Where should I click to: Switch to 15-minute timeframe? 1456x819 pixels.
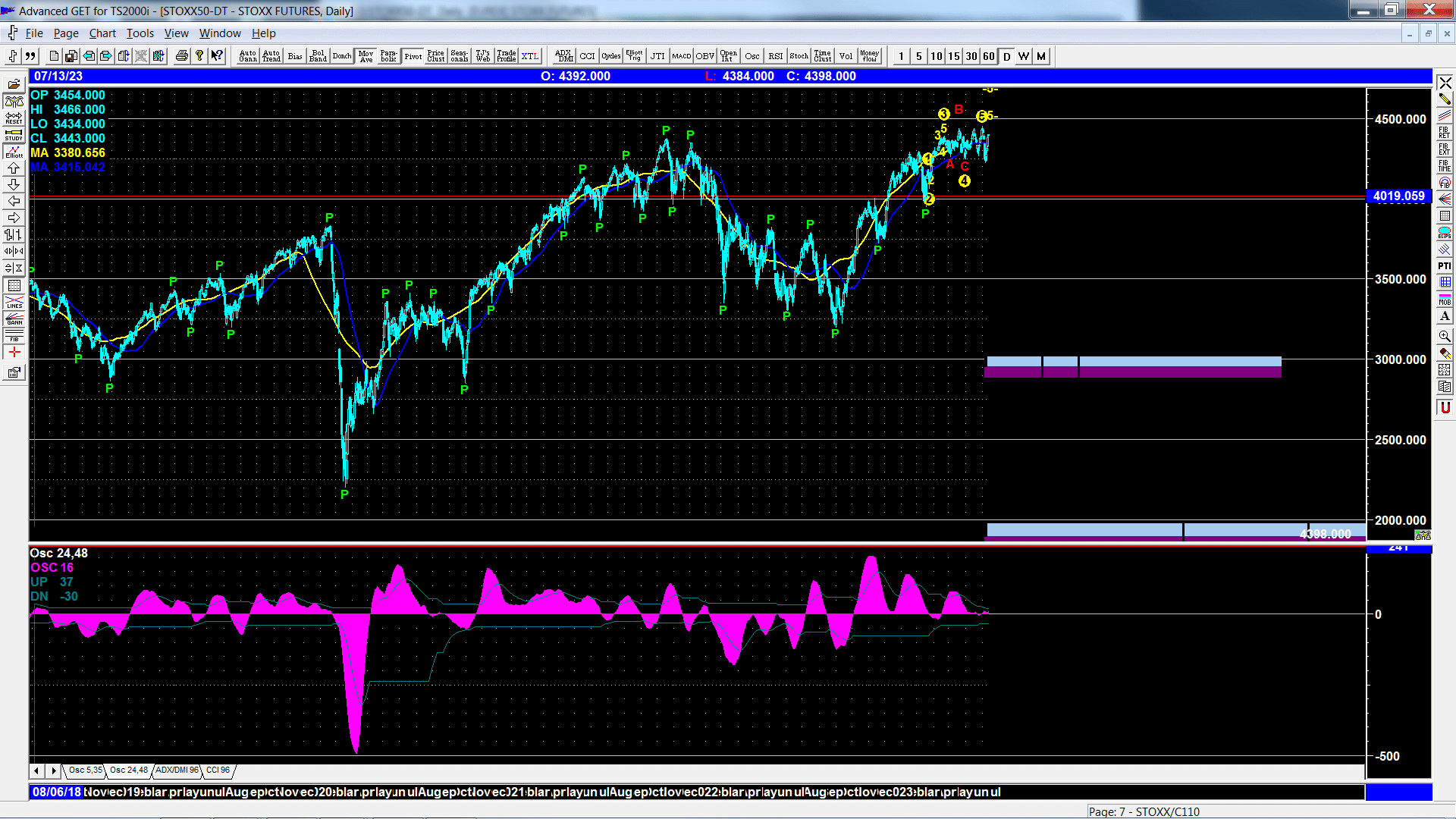point(954,56)
